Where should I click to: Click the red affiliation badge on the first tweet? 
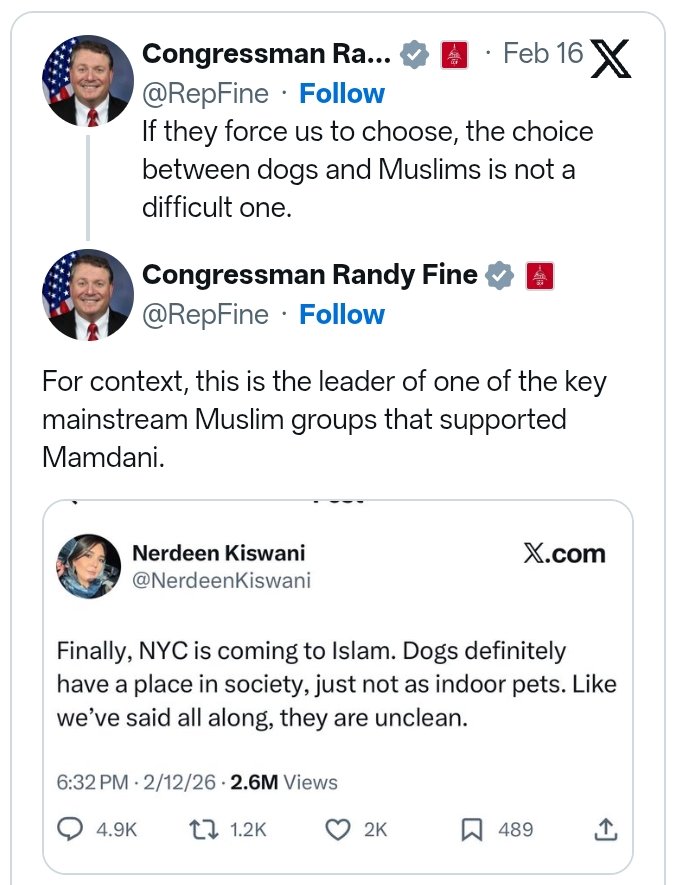click(452, 54)
